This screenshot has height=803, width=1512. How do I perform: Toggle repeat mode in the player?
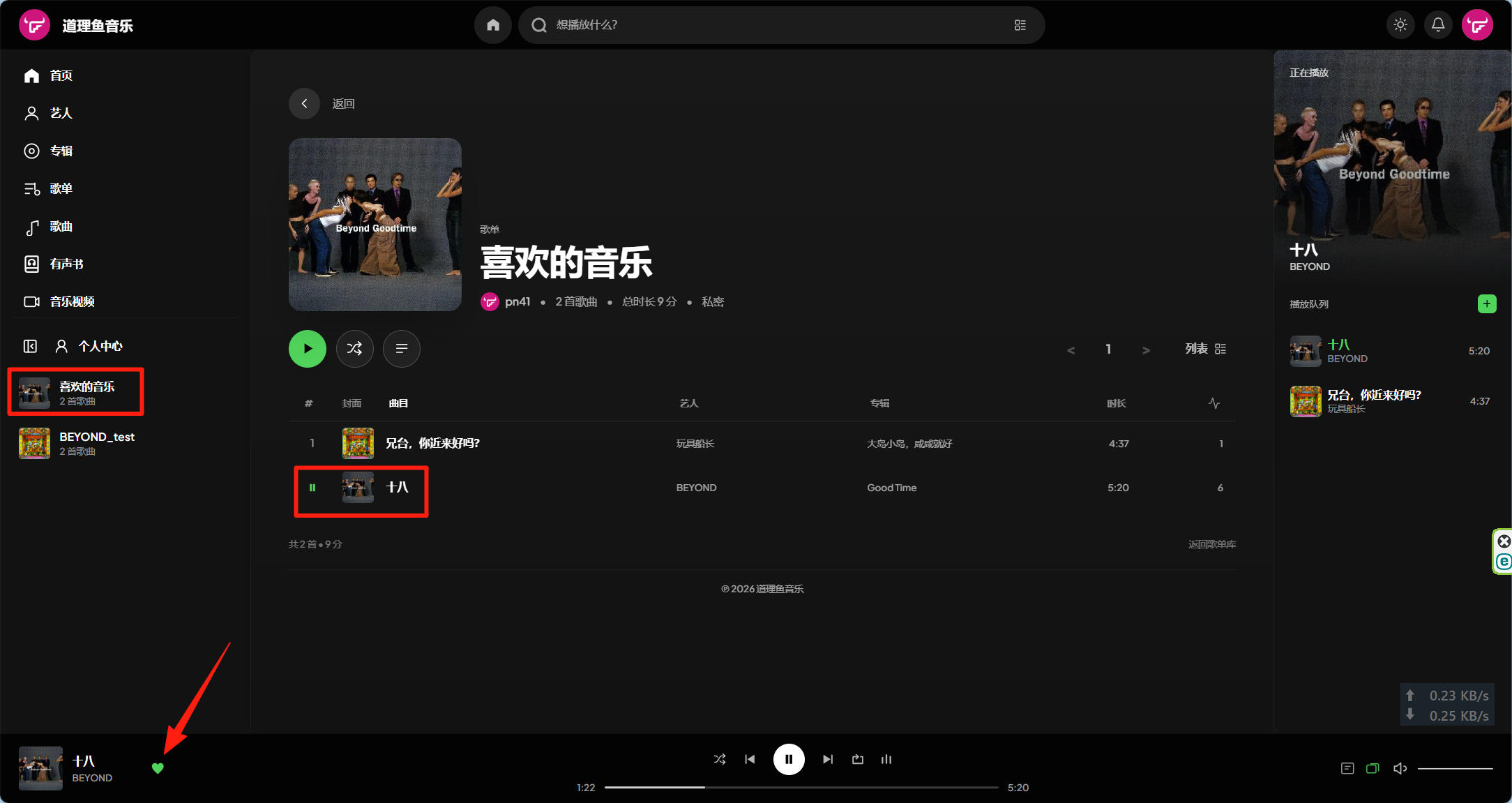click(858, 759)
